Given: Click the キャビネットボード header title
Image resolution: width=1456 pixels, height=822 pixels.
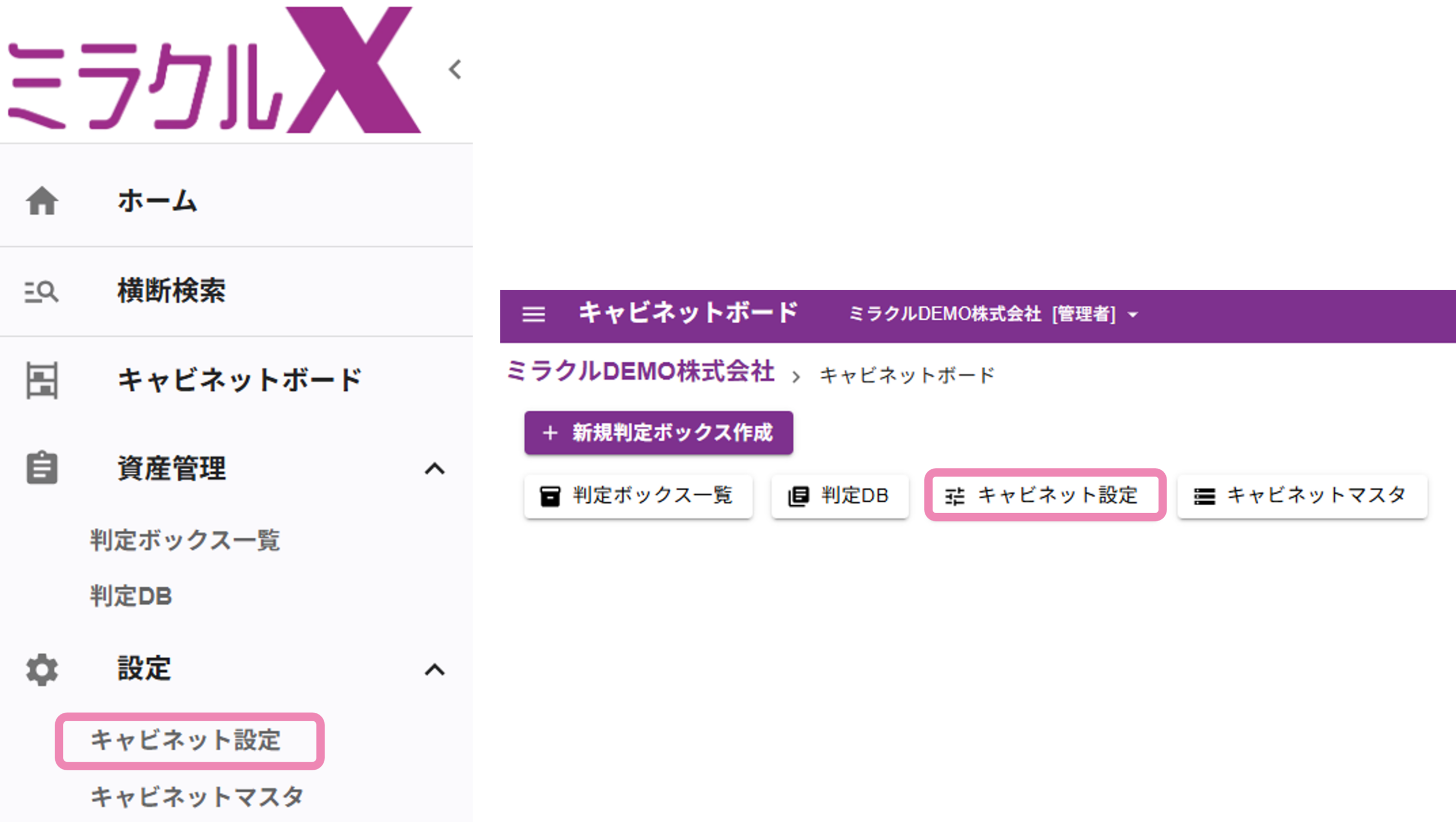Looking at the screenshot, I should [688, 313].
